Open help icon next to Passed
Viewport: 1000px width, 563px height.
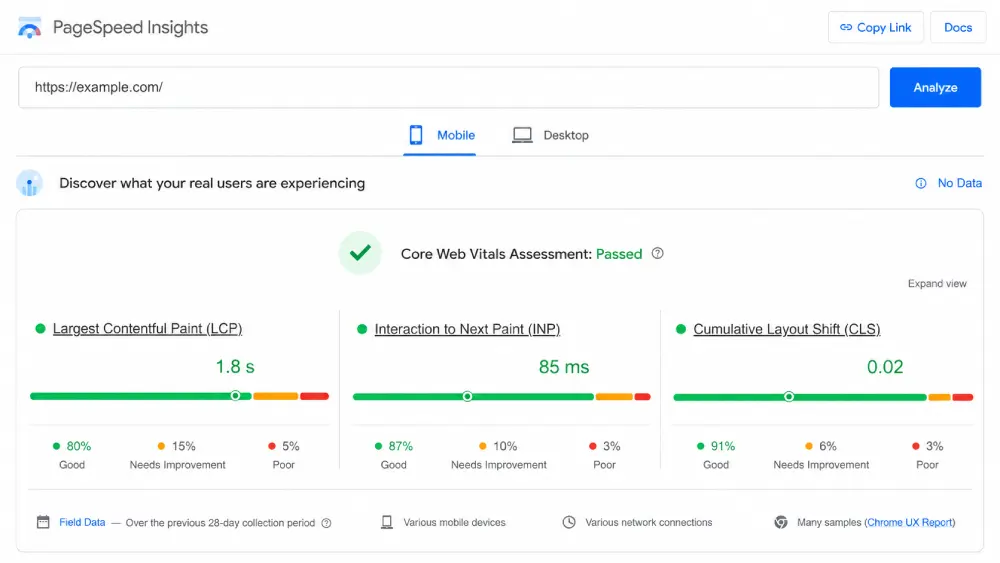(658, 253)
